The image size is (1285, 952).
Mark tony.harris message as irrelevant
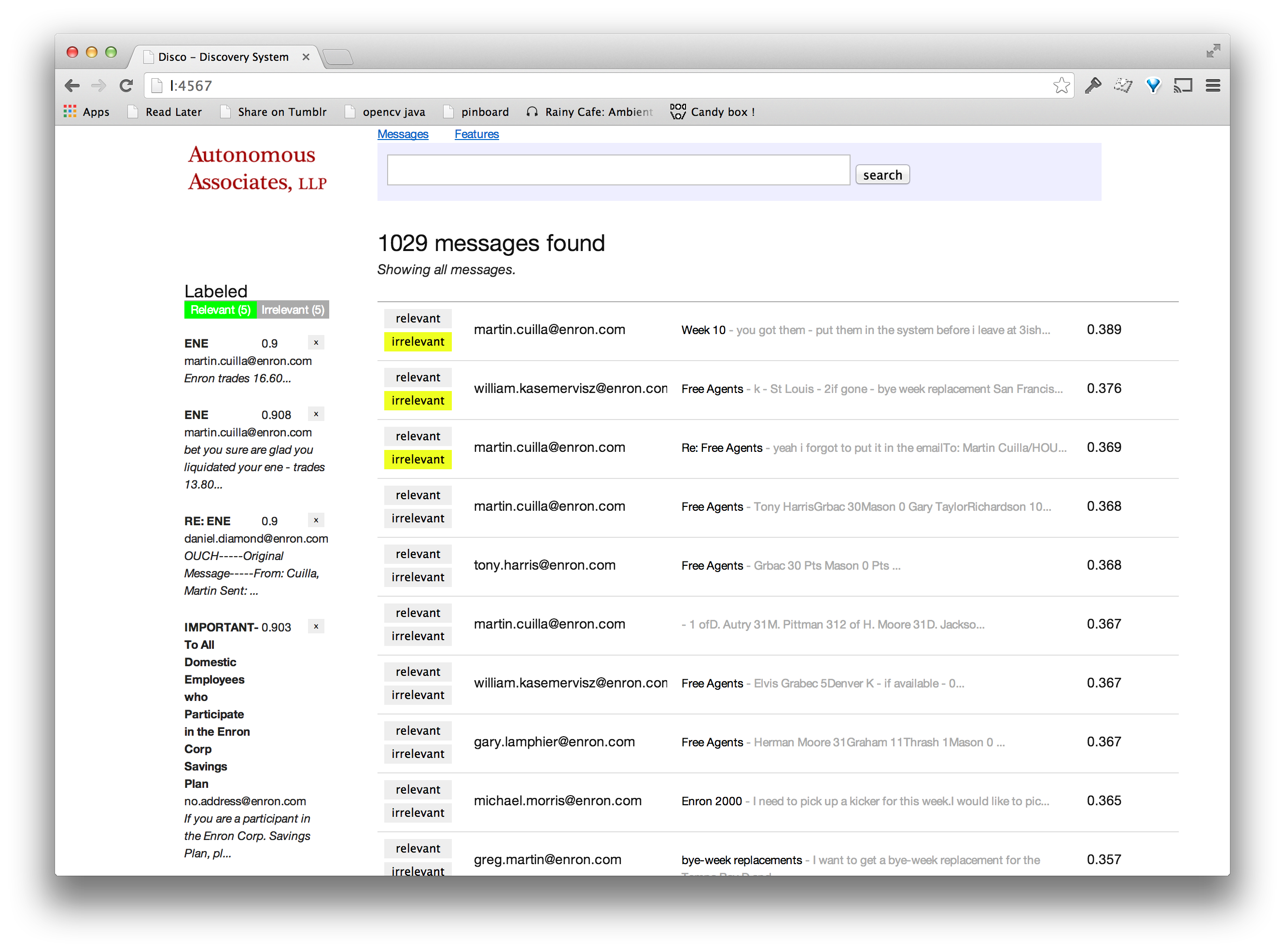coord(418,577)
